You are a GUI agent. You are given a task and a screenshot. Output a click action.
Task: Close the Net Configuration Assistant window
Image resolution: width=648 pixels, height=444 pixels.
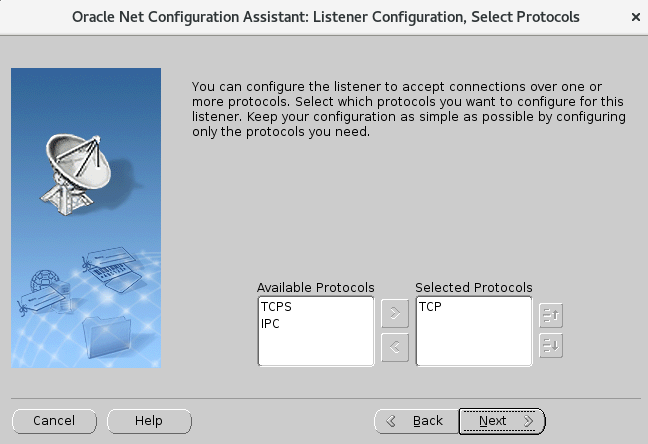click(x=636, y=17)
